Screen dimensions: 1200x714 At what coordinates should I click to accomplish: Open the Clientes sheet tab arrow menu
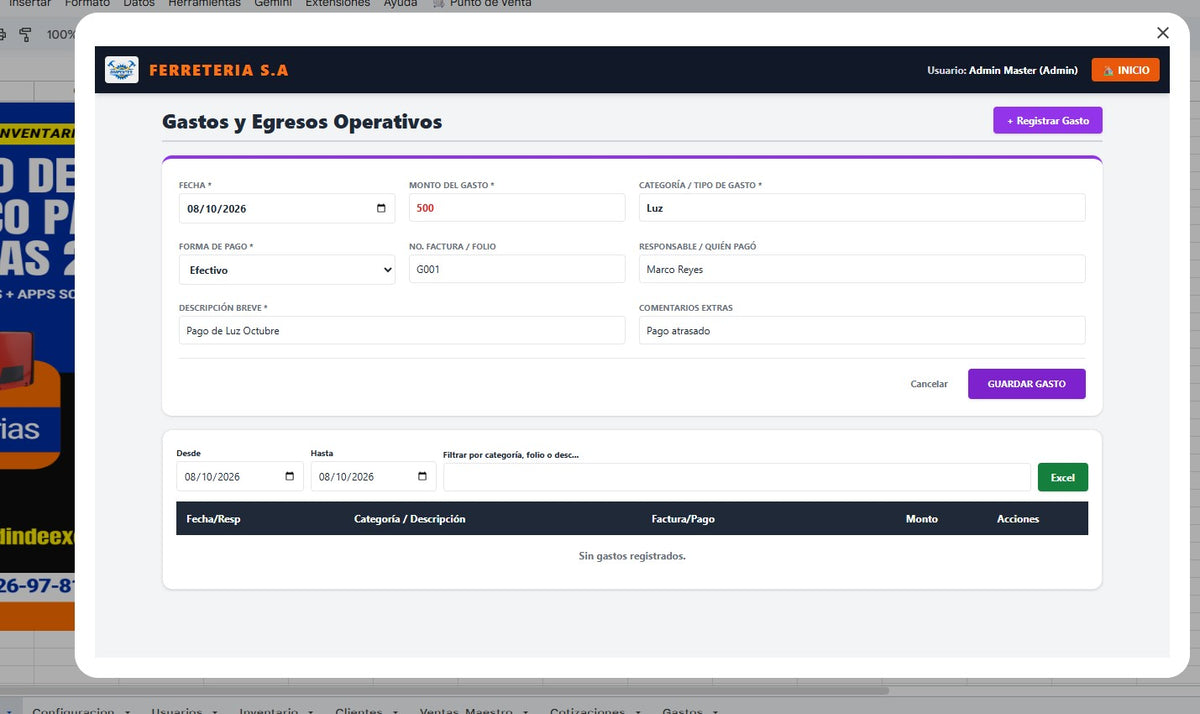point(396,711)
